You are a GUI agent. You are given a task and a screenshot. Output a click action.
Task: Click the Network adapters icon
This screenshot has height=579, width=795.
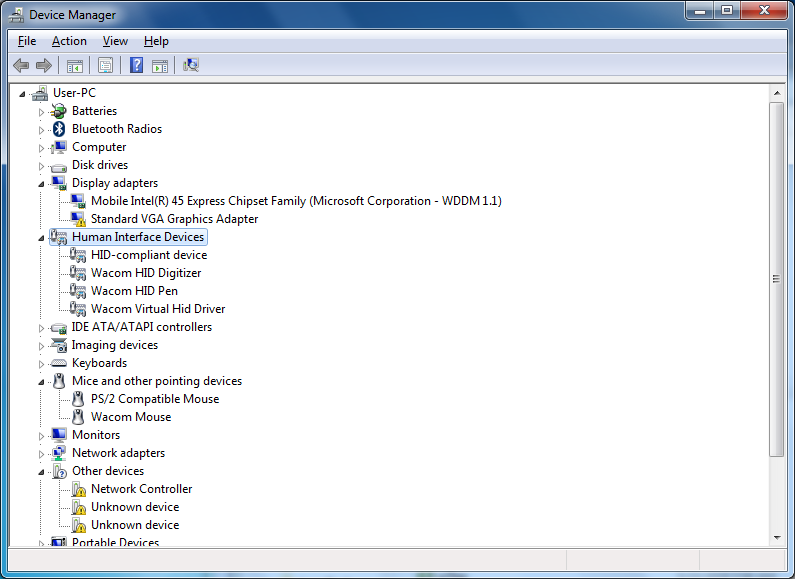pyautogui.click(x=59, y=453)
